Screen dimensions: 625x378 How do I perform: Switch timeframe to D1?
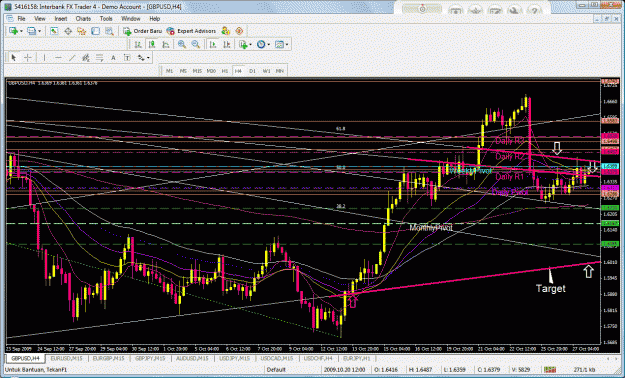click(252, 71)
